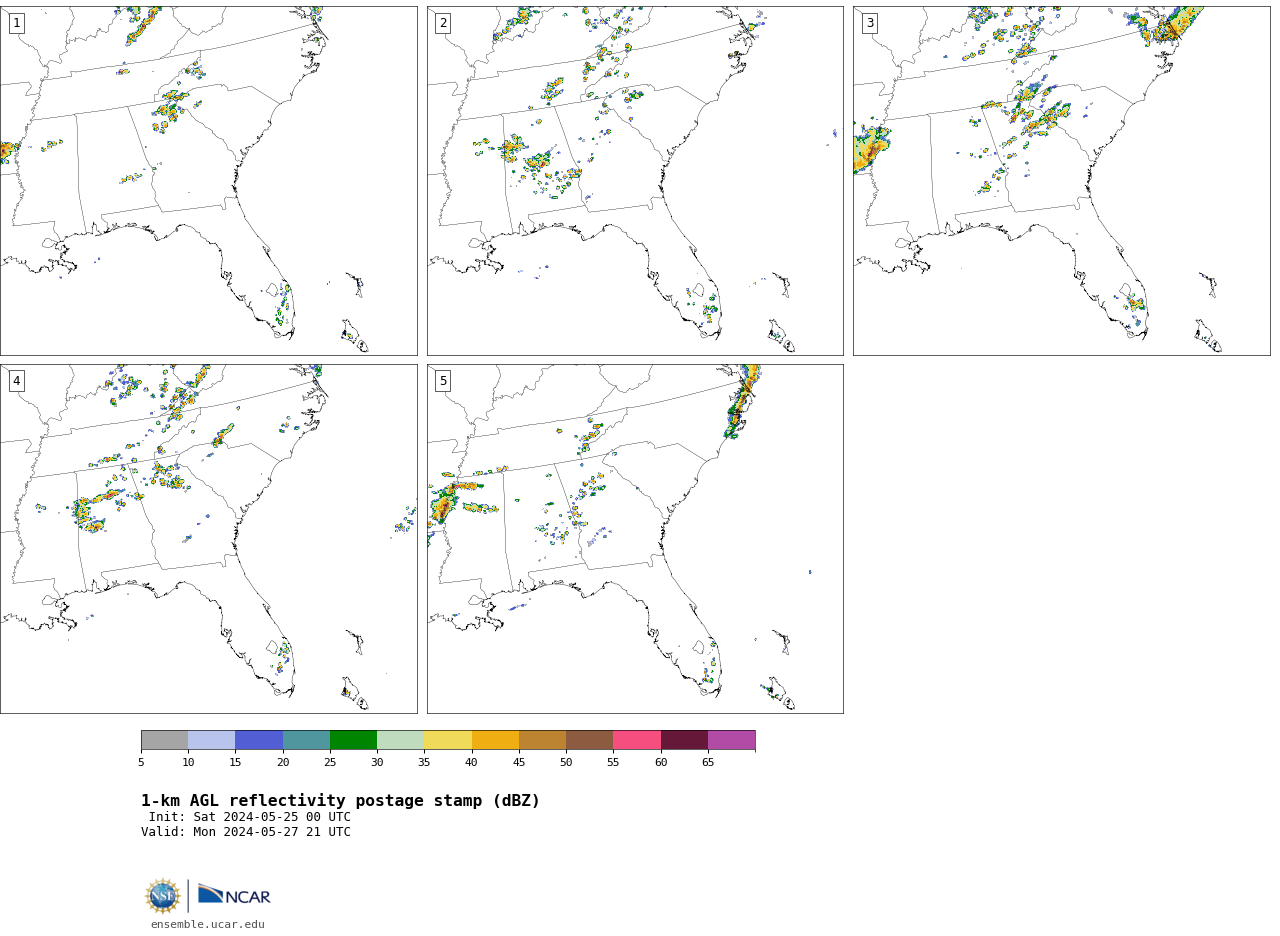The image size is (1280, 936).
Task: Click the colorbar tick label 65
Action: pos(708,763)
